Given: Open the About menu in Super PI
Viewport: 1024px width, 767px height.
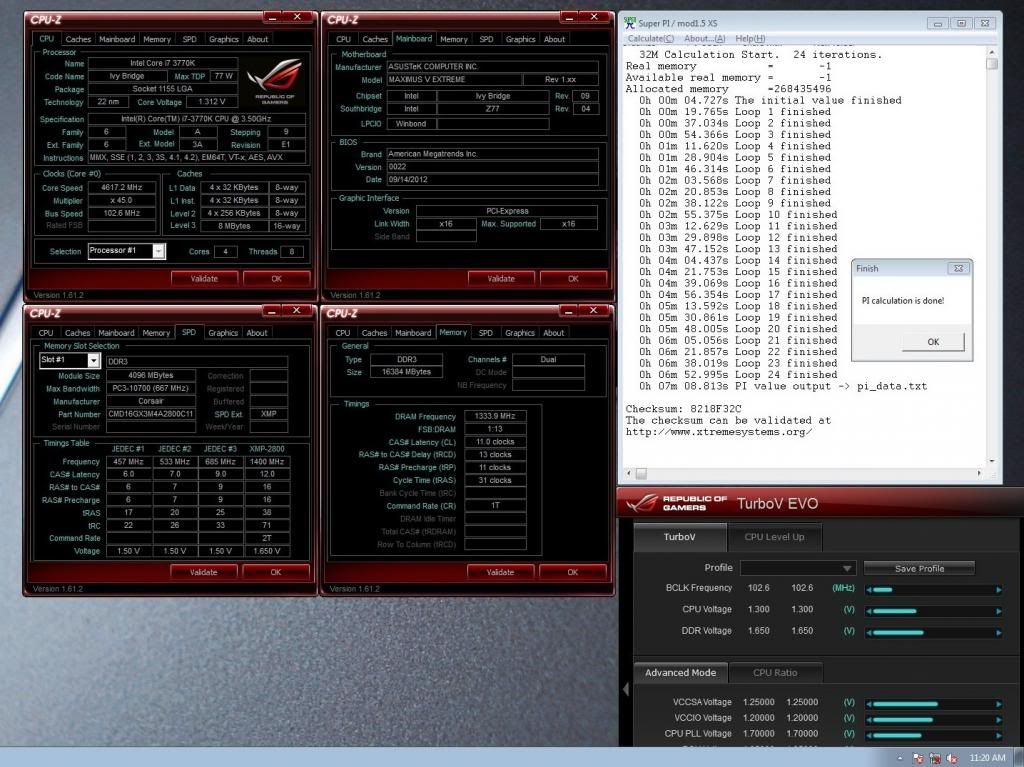Looking at the screenshot, I should point(705,39).
